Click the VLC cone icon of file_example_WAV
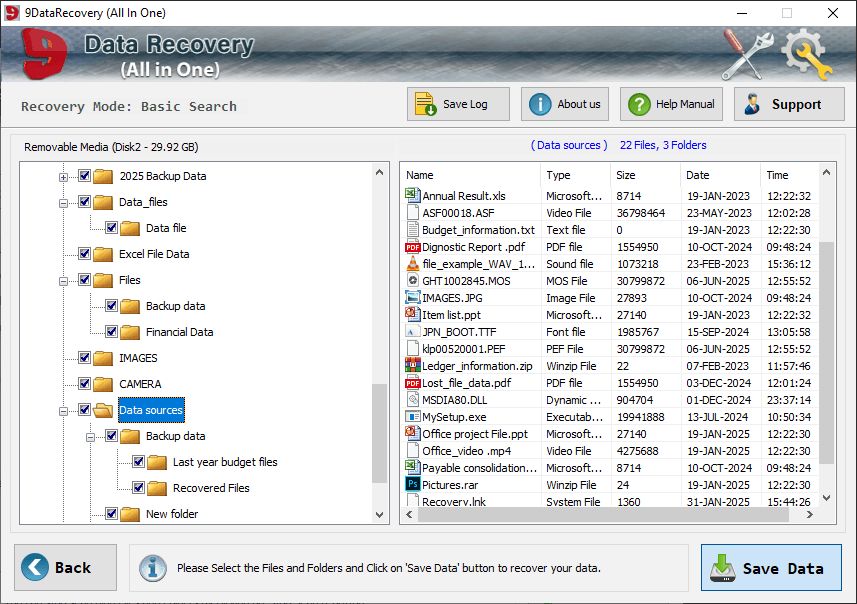Image resolution: width=857 pixels, height=604 pixels. click(413, 263)
